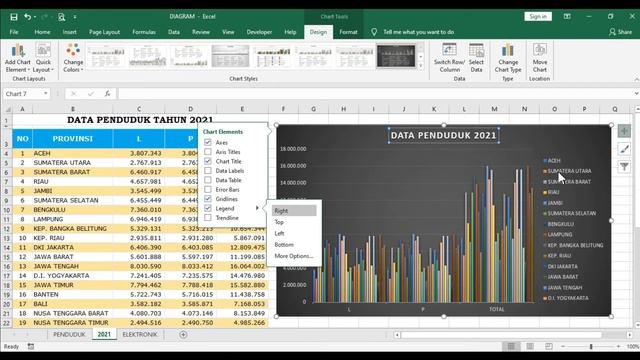Click the Tell me lightbulb icon

(374, 32)
